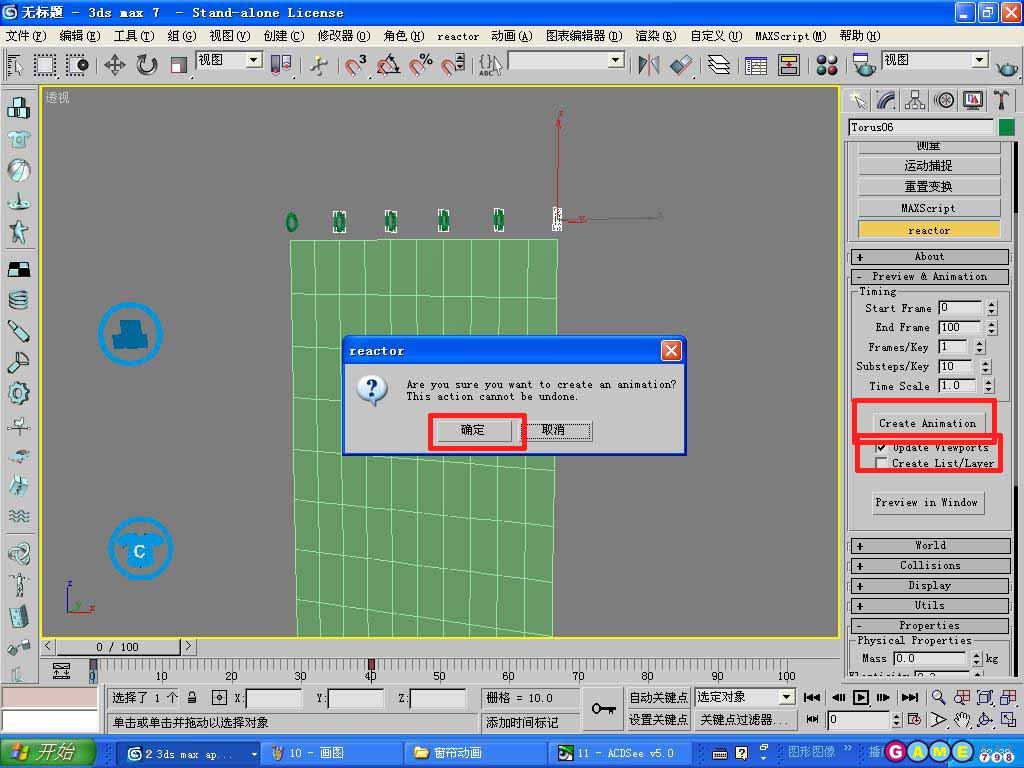Open the reactor menu in menu bar

tap(458, 37)
